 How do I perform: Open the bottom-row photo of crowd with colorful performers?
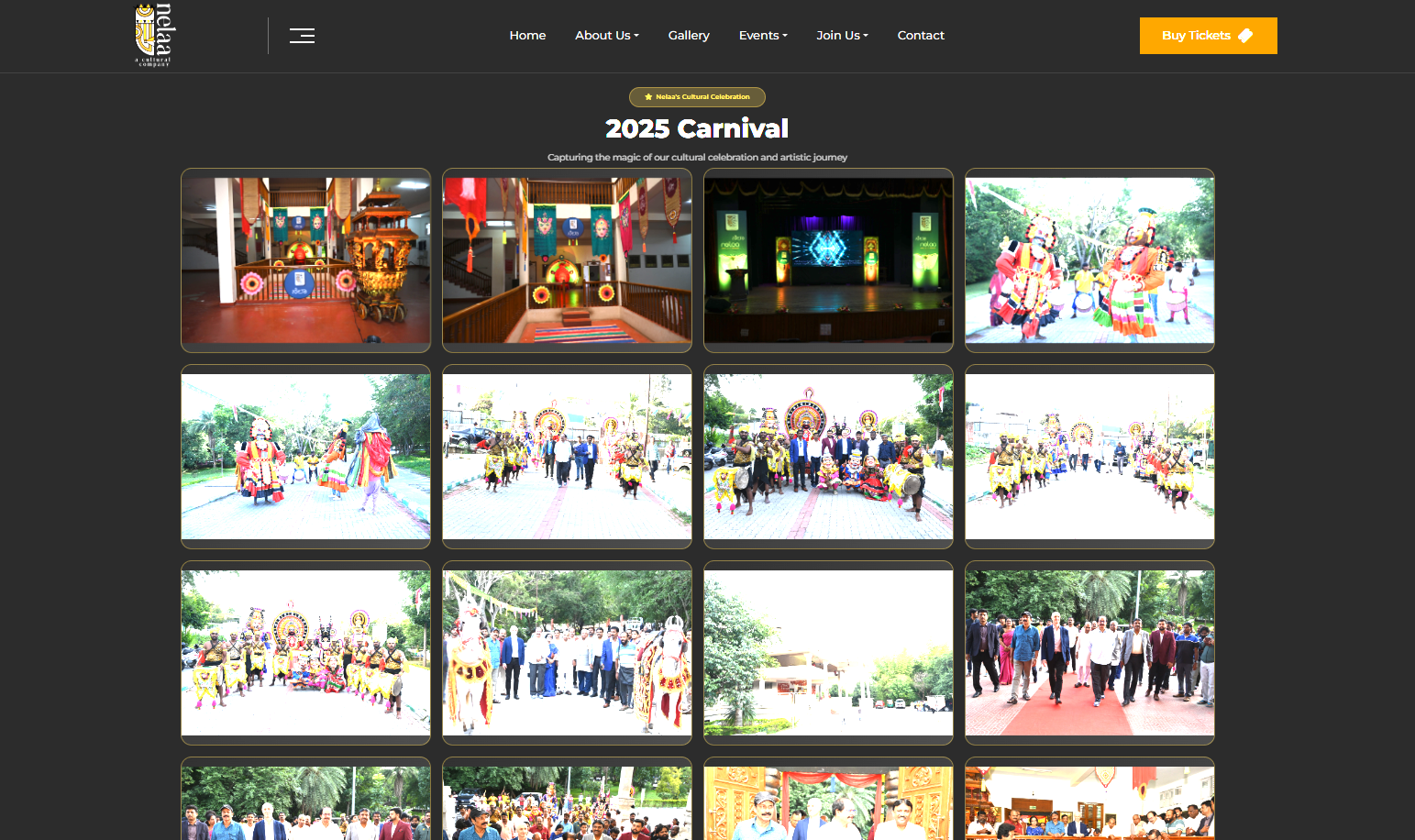point(567,799)
